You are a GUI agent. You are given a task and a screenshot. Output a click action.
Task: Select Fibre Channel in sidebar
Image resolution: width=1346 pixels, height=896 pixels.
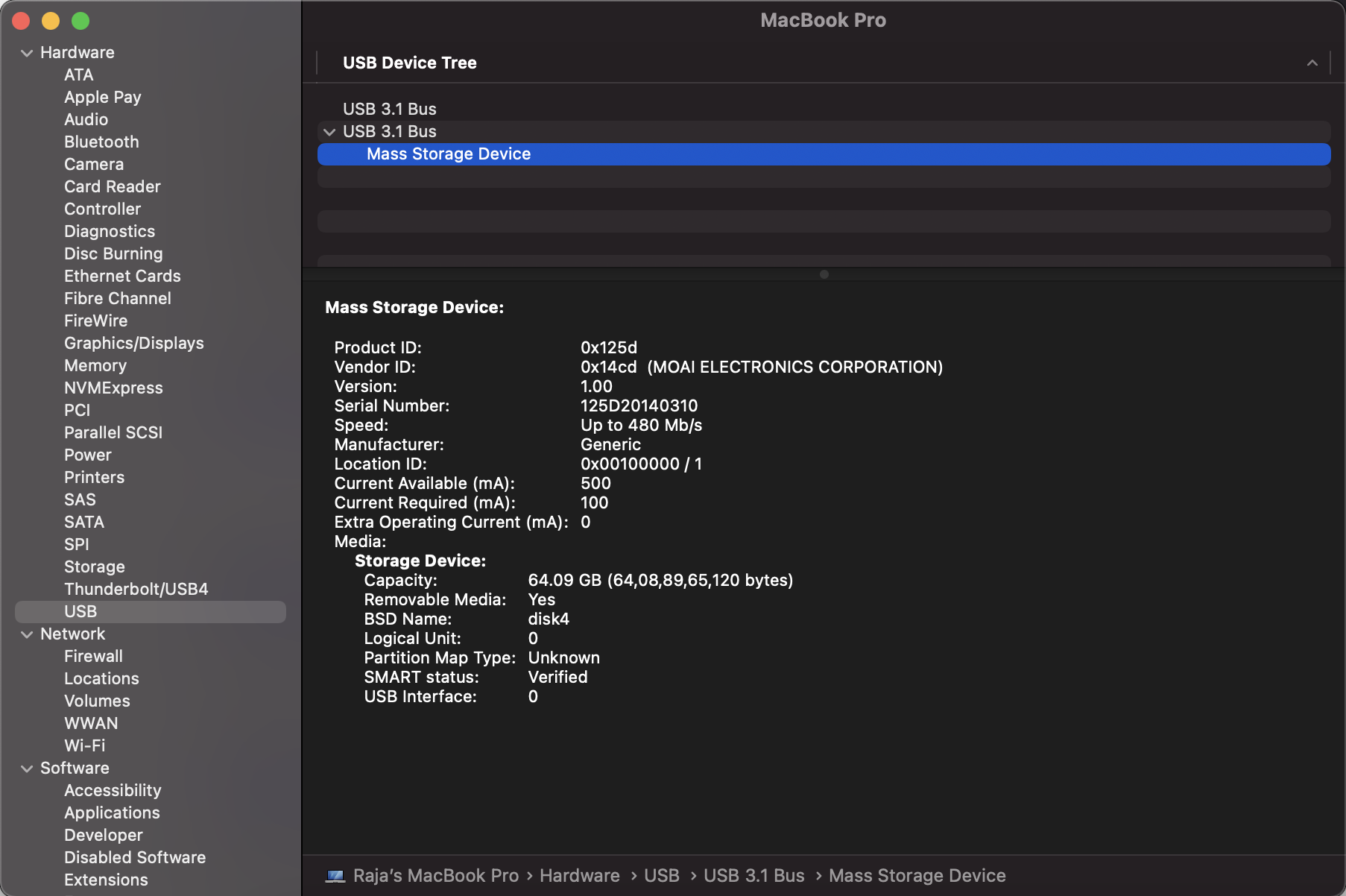click(118, 298)
